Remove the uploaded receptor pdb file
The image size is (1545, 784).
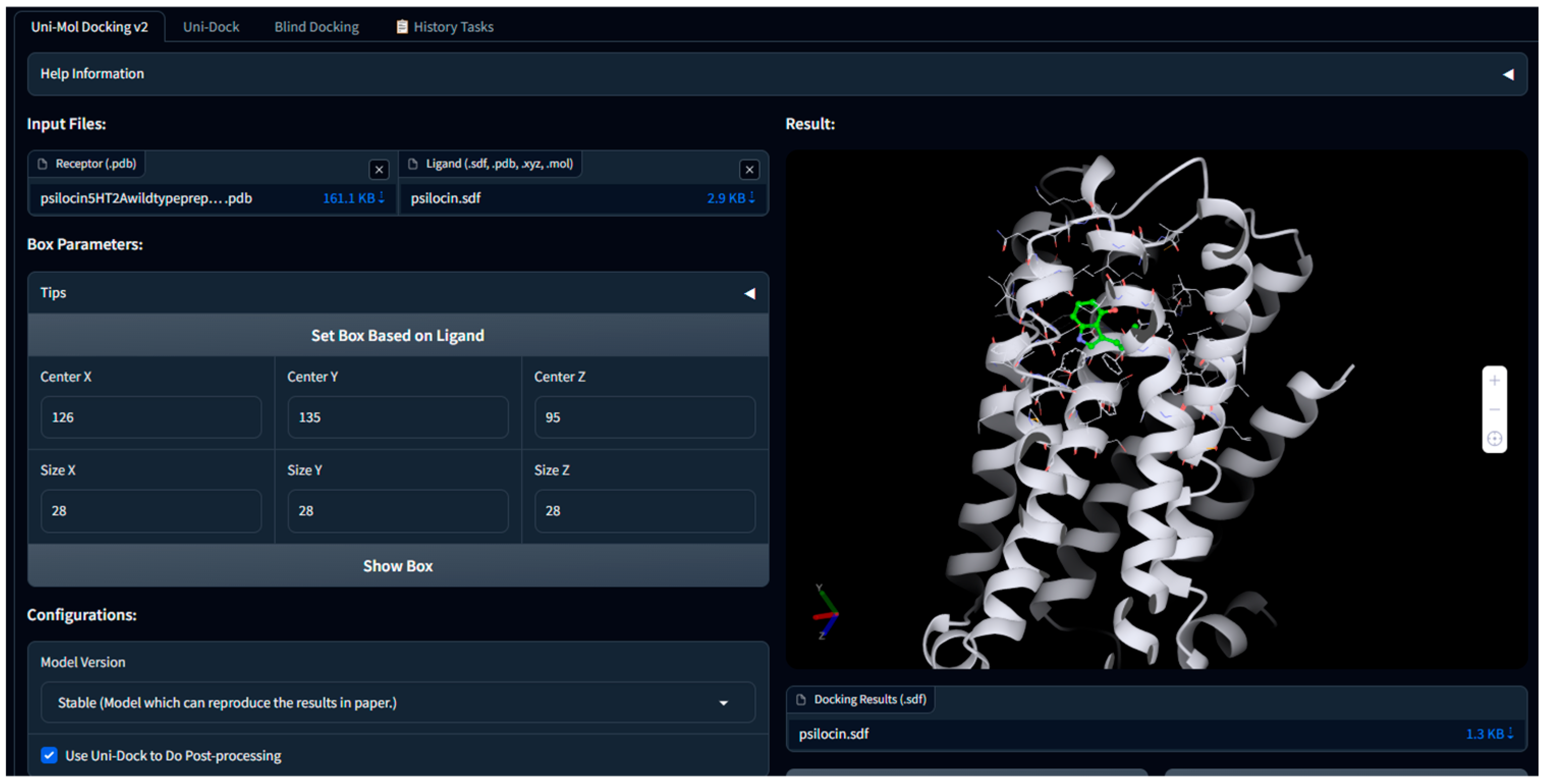pos(378,170)
